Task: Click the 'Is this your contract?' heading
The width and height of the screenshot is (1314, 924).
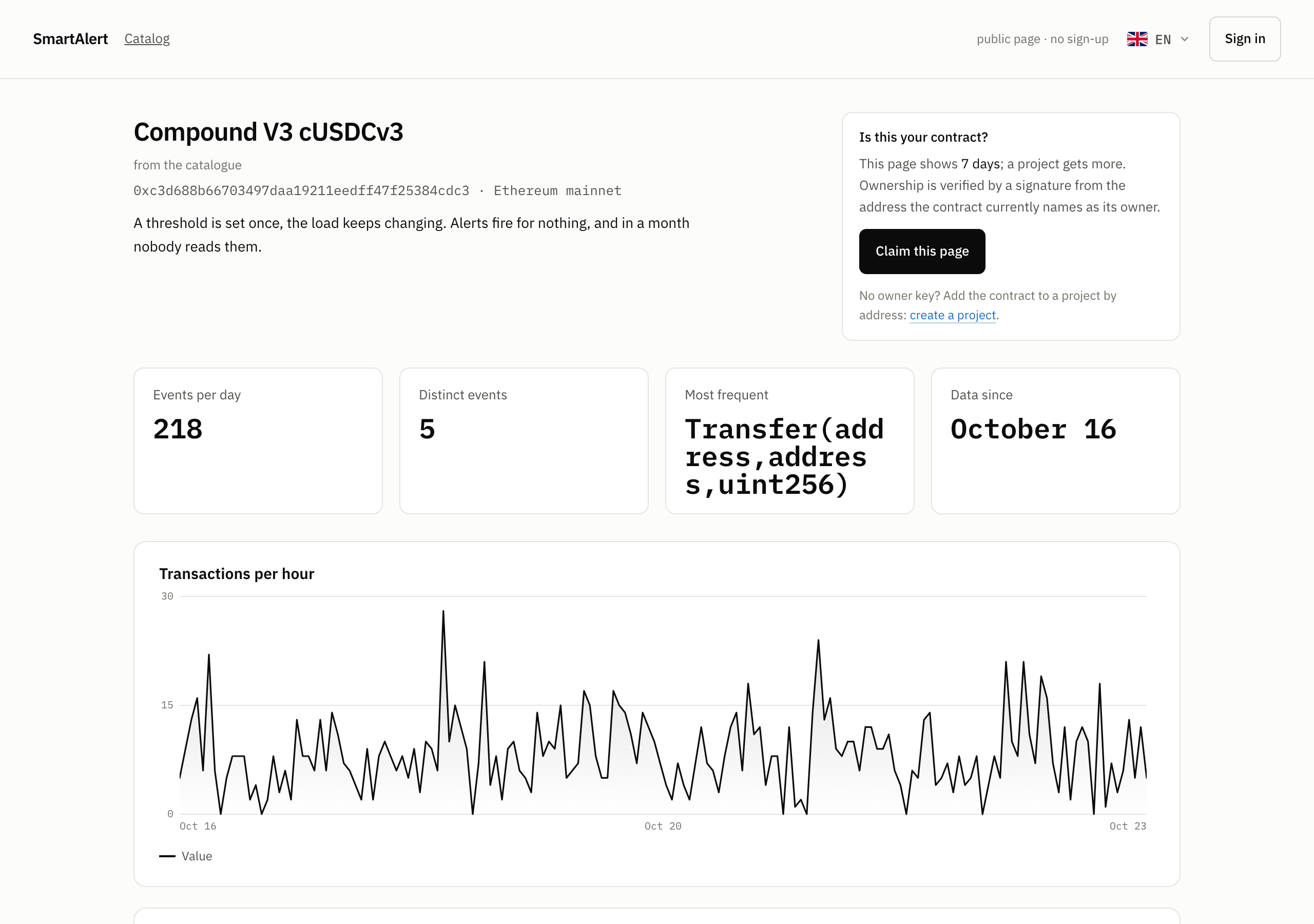Action: (923, 138)
